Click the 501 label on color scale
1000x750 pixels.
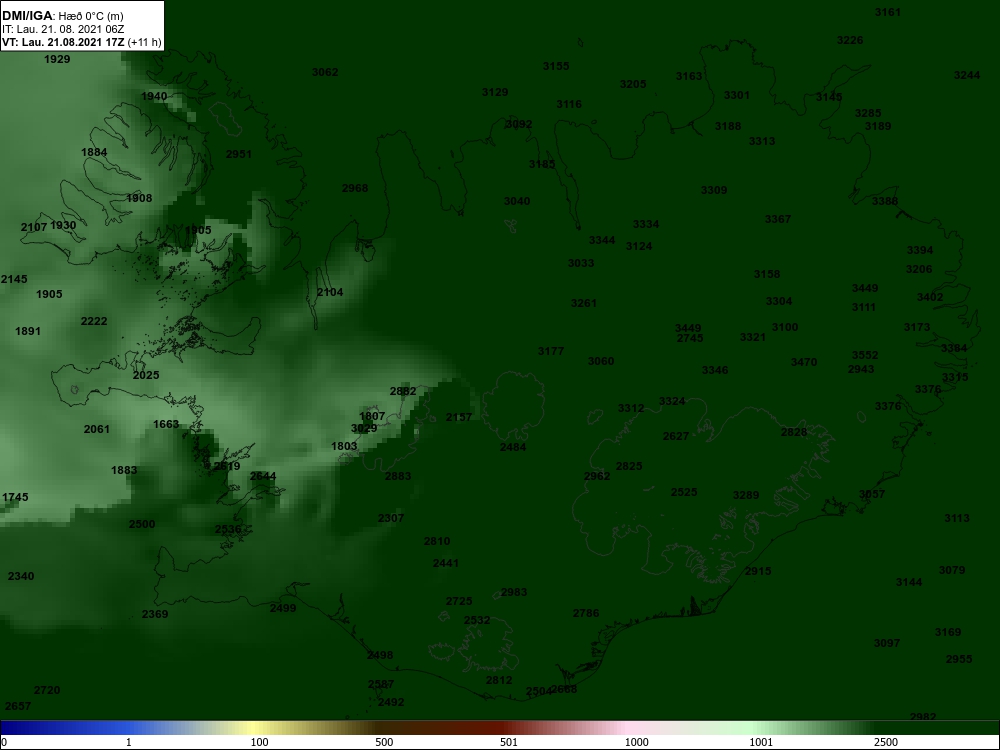click(508, 742)
